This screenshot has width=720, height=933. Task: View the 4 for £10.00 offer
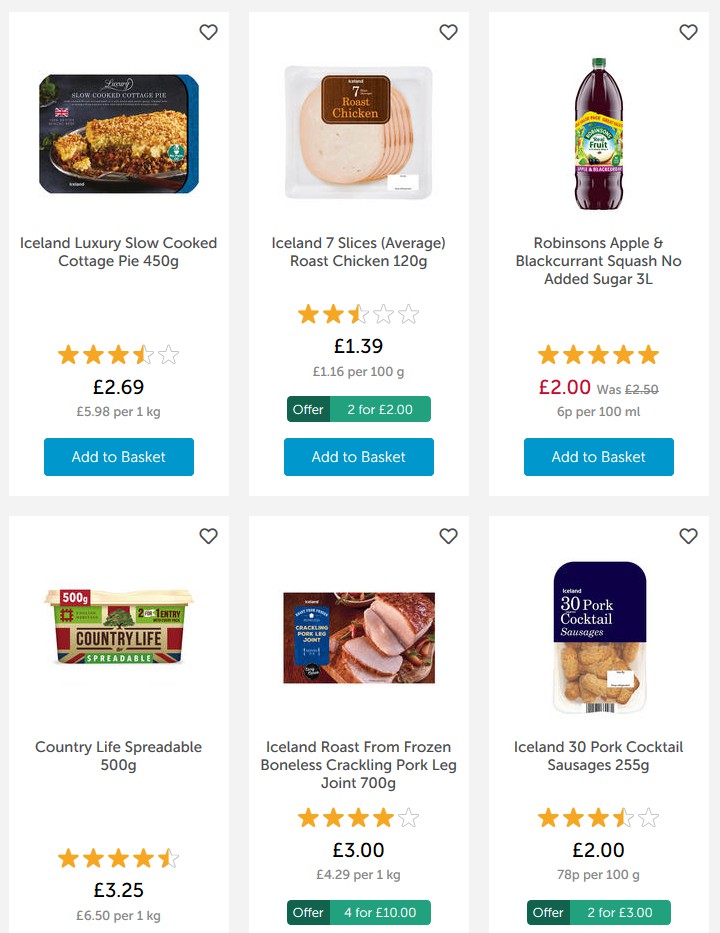(x=359, y=913)
